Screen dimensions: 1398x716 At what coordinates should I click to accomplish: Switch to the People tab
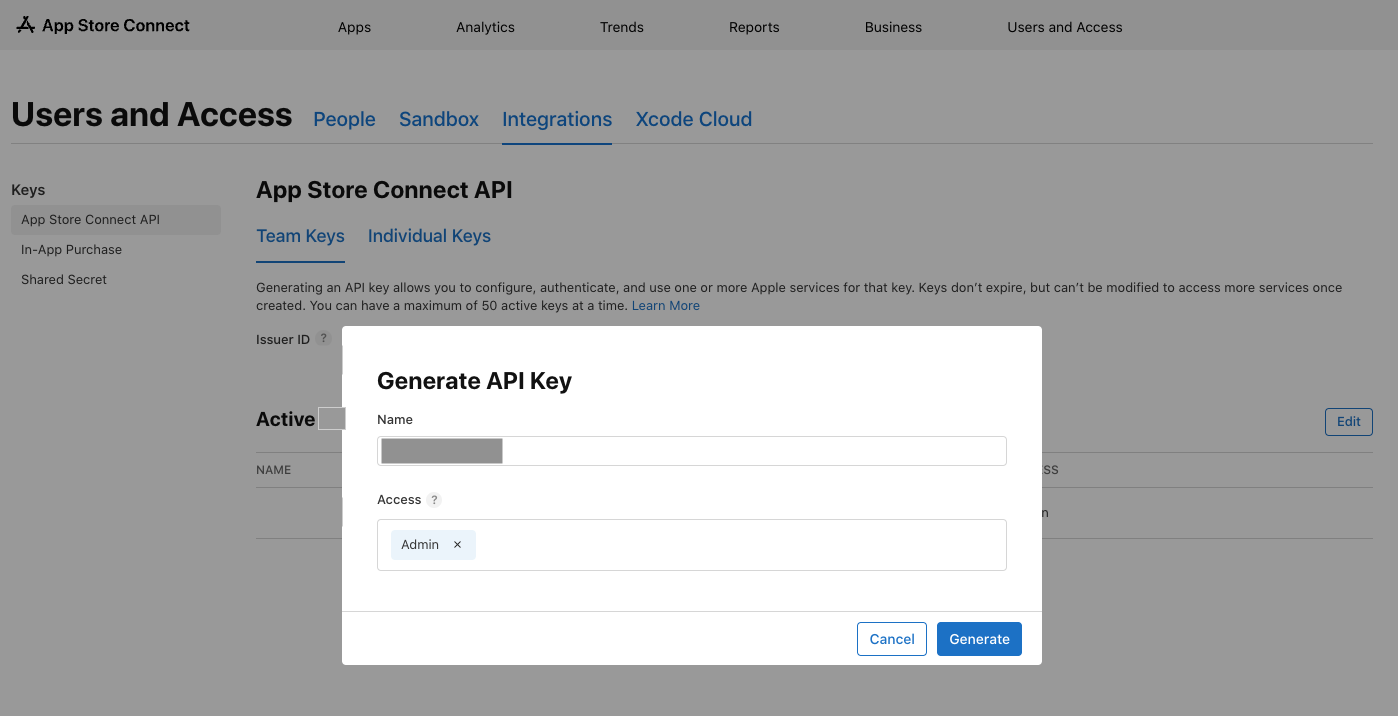[344, 119]
